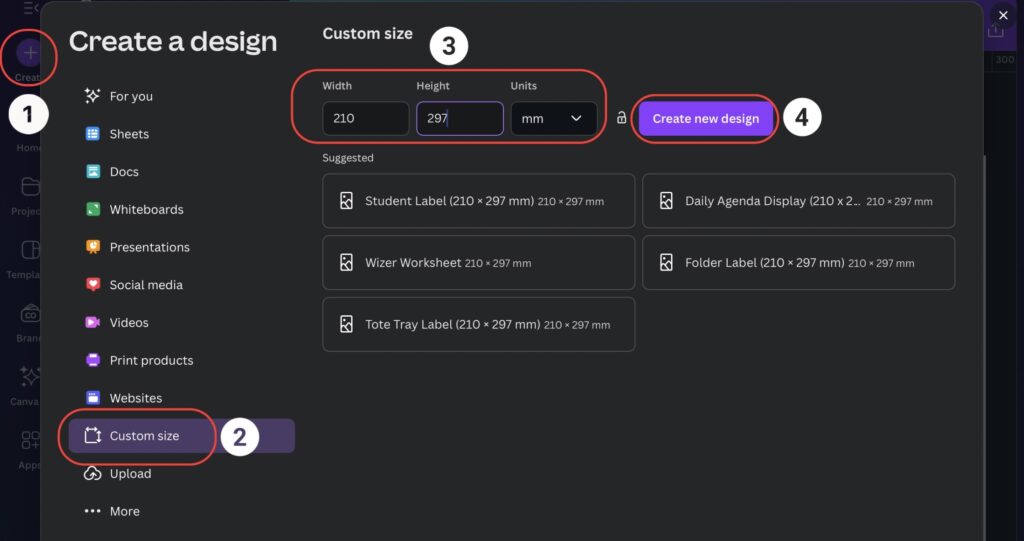The width and height of the screenshot is (1024, 541).
Task: Select the Custom size menu item
Action: [x=182, y=436]
